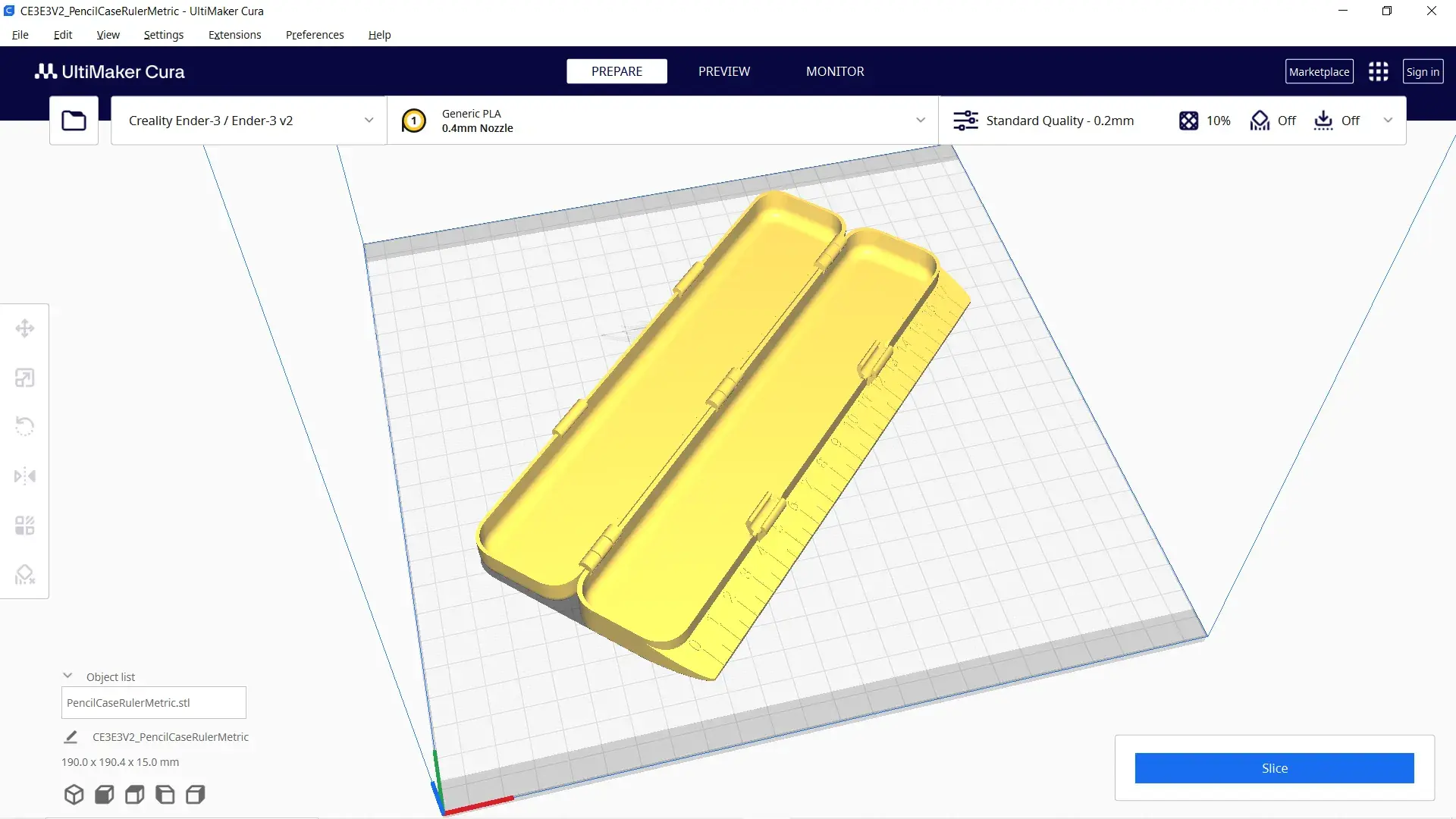The image size is (1456, 819).
Task: Select the Scale tool in left toolbar
Action: click(x=25, y=378)
